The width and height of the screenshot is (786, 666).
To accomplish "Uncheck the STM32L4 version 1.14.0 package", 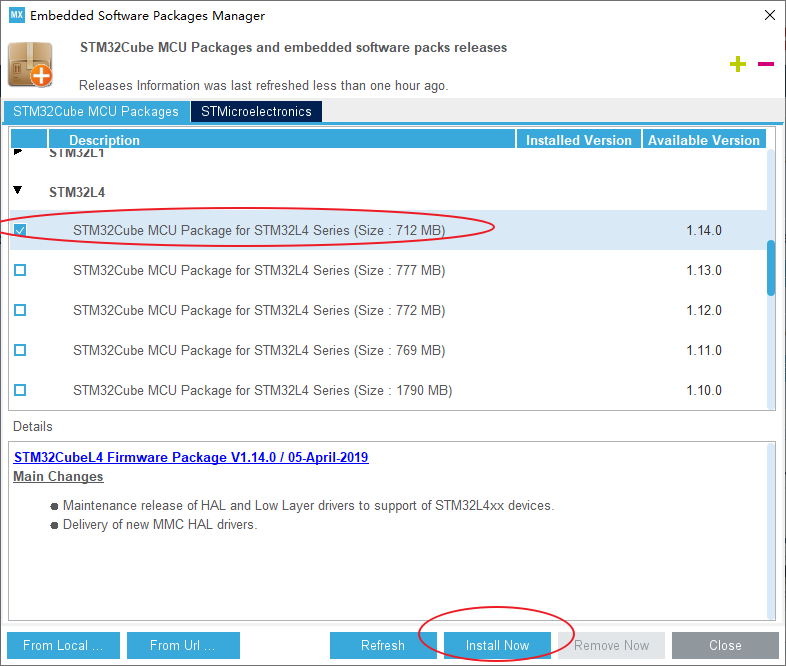I will tap(20, 230).
